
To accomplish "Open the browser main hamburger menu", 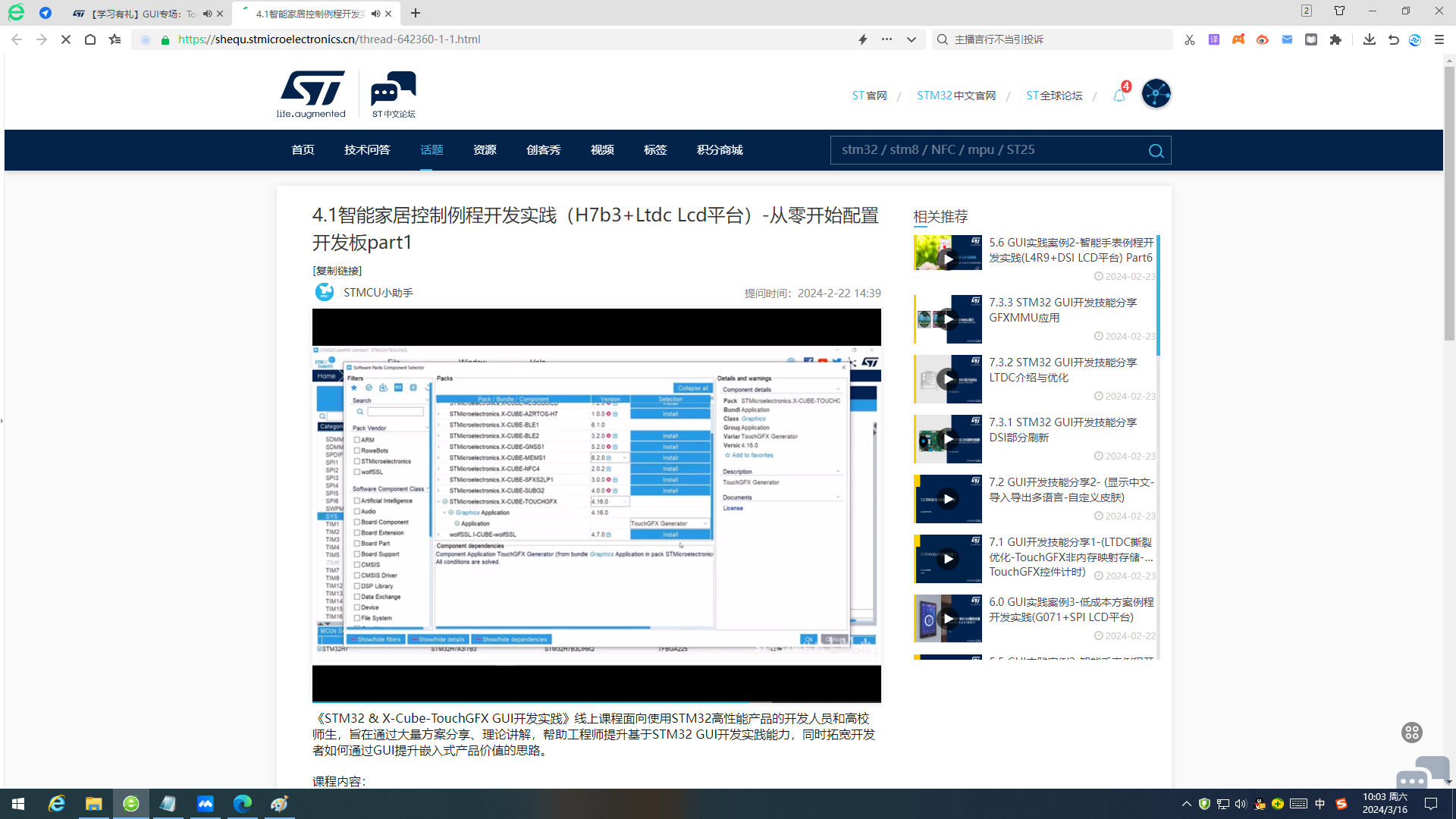I will point(1439,39).
